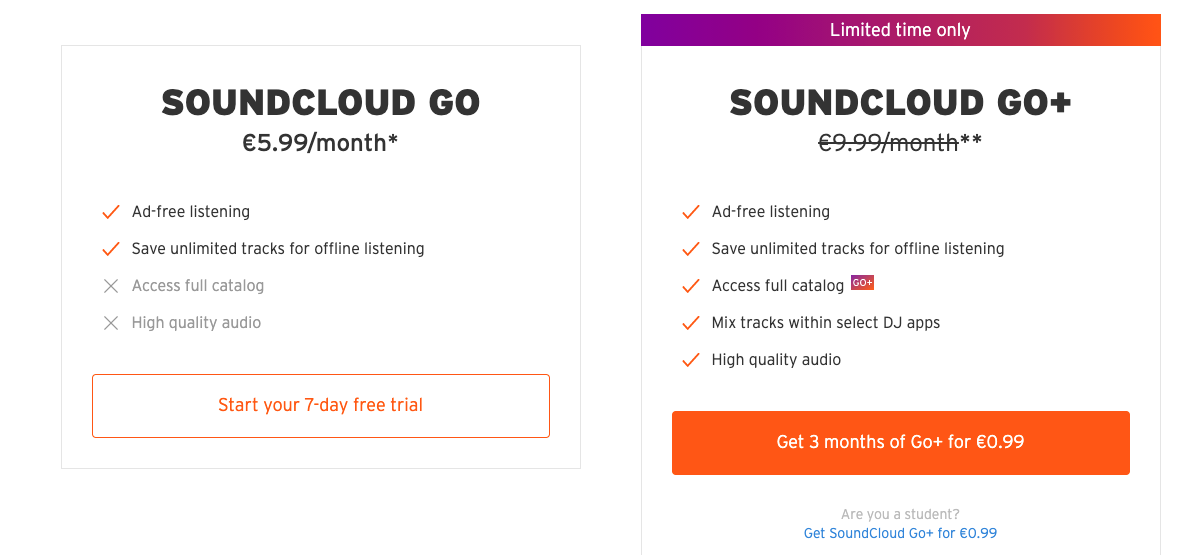Click checkmark beside Go+ offline listening feature
This screenshot has height=555, width=1198.
pyautogui.click(x=691, y=248)
